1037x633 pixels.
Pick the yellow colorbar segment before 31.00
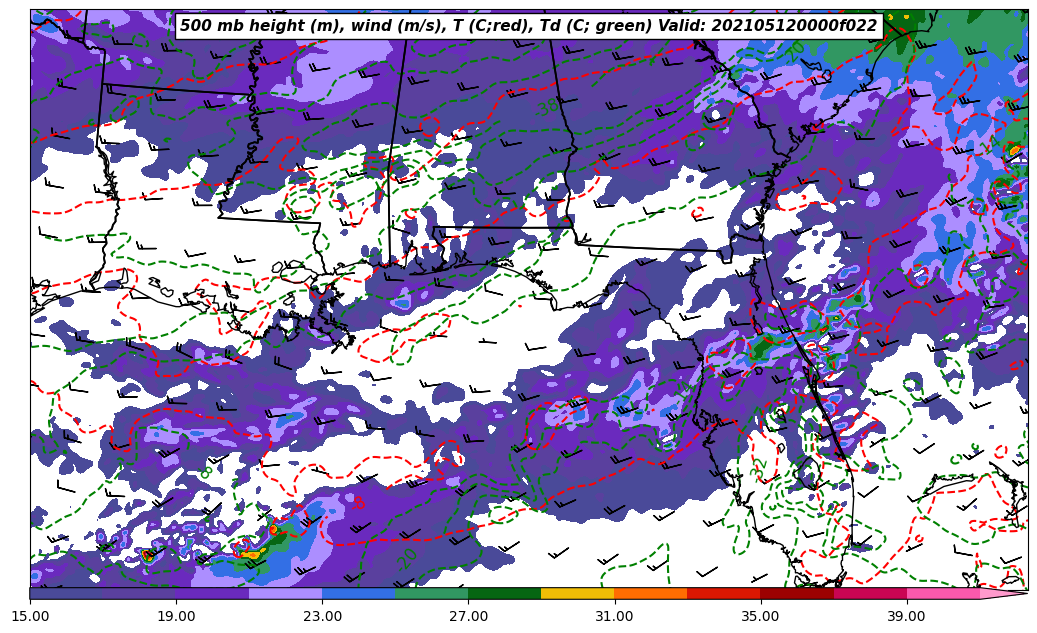[x=578, y=593]
